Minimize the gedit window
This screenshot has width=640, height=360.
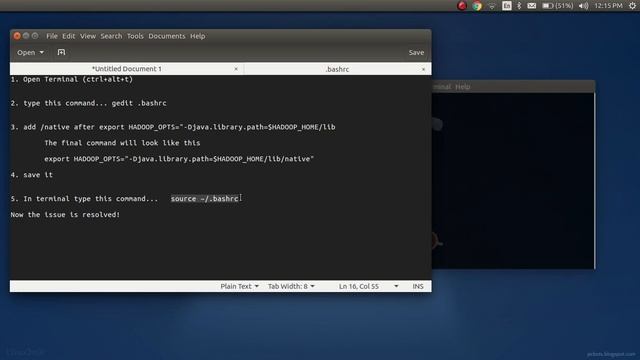coord(26,36)
